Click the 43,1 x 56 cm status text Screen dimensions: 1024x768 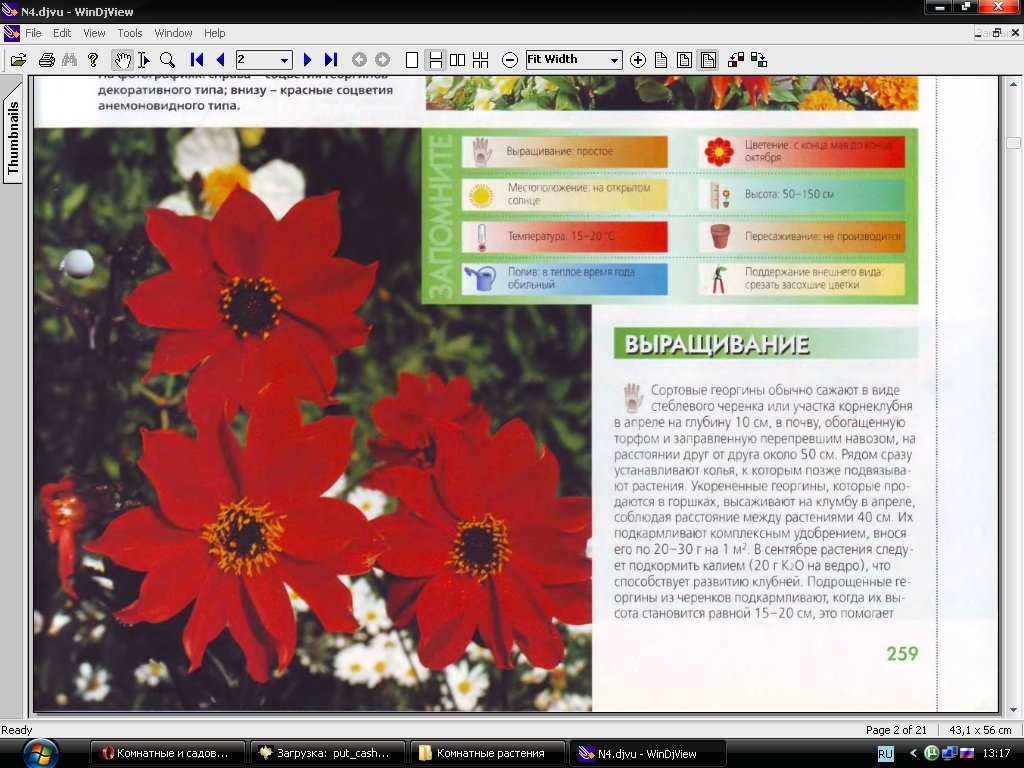coord(980,729)
